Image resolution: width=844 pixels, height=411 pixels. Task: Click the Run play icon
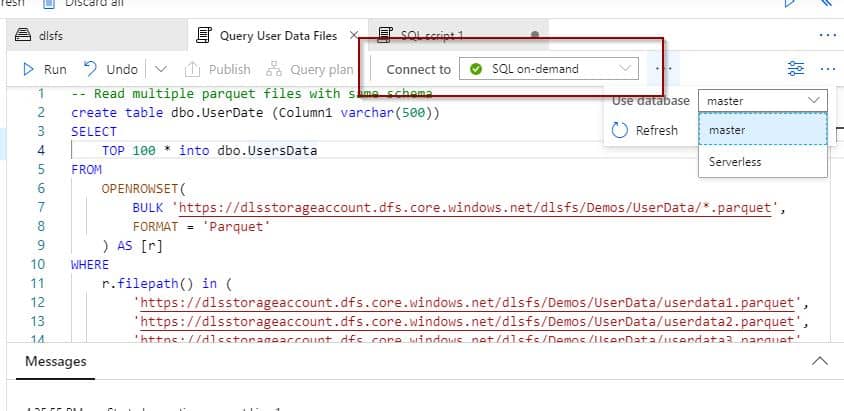coord(28,69)
